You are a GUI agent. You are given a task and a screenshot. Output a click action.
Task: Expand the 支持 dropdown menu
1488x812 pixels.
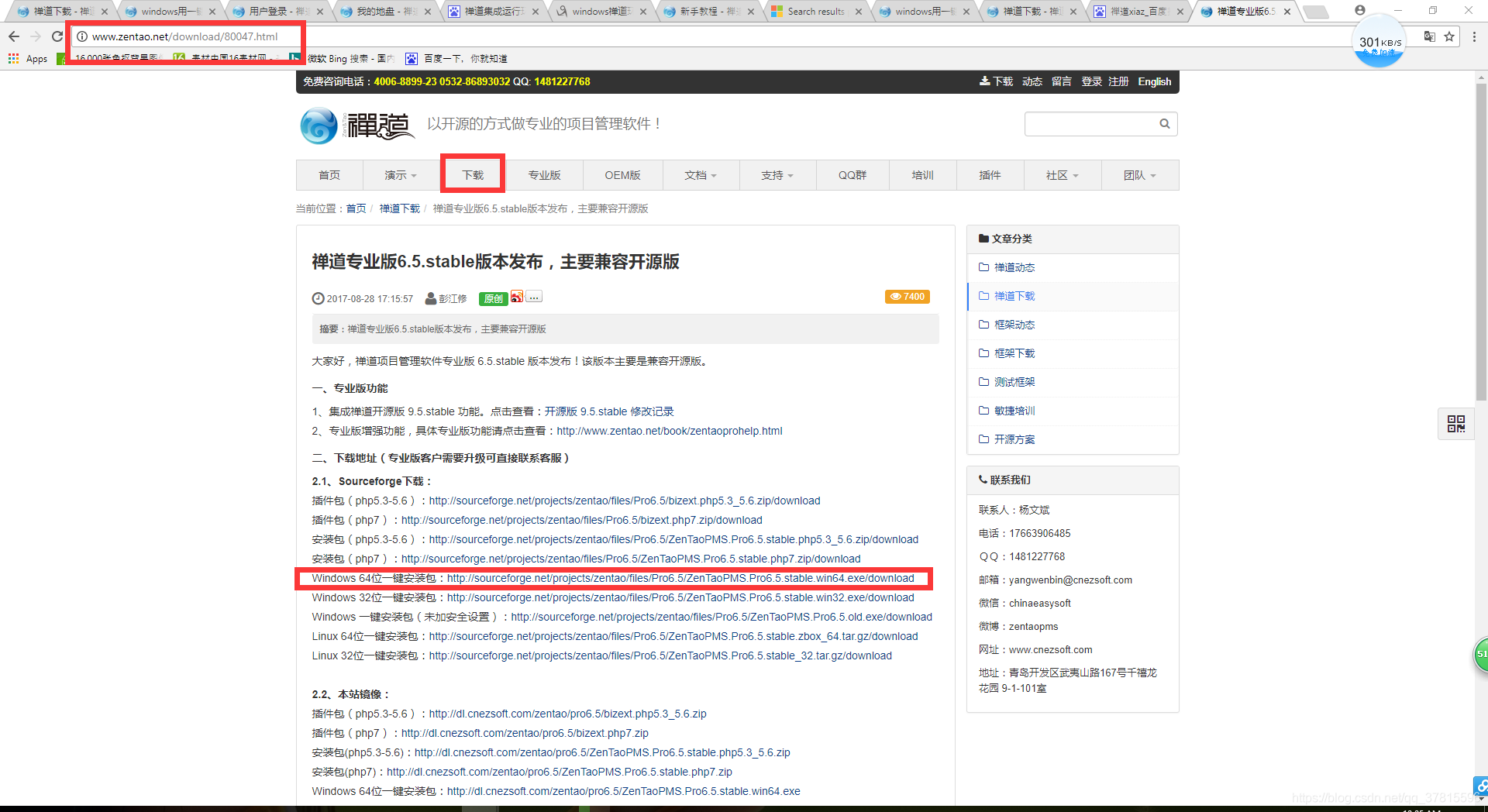(777, 175)
